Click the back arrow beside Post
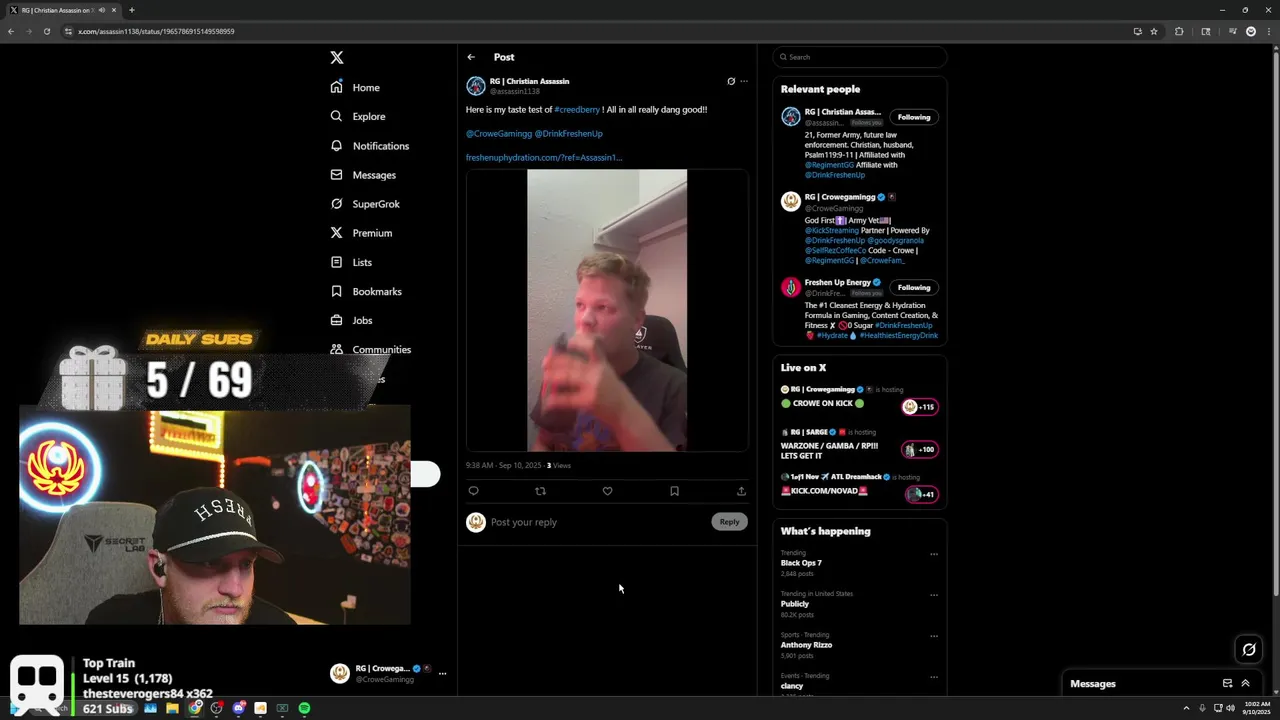Screen dimensions: 1280x720 [x=471, y=57]
